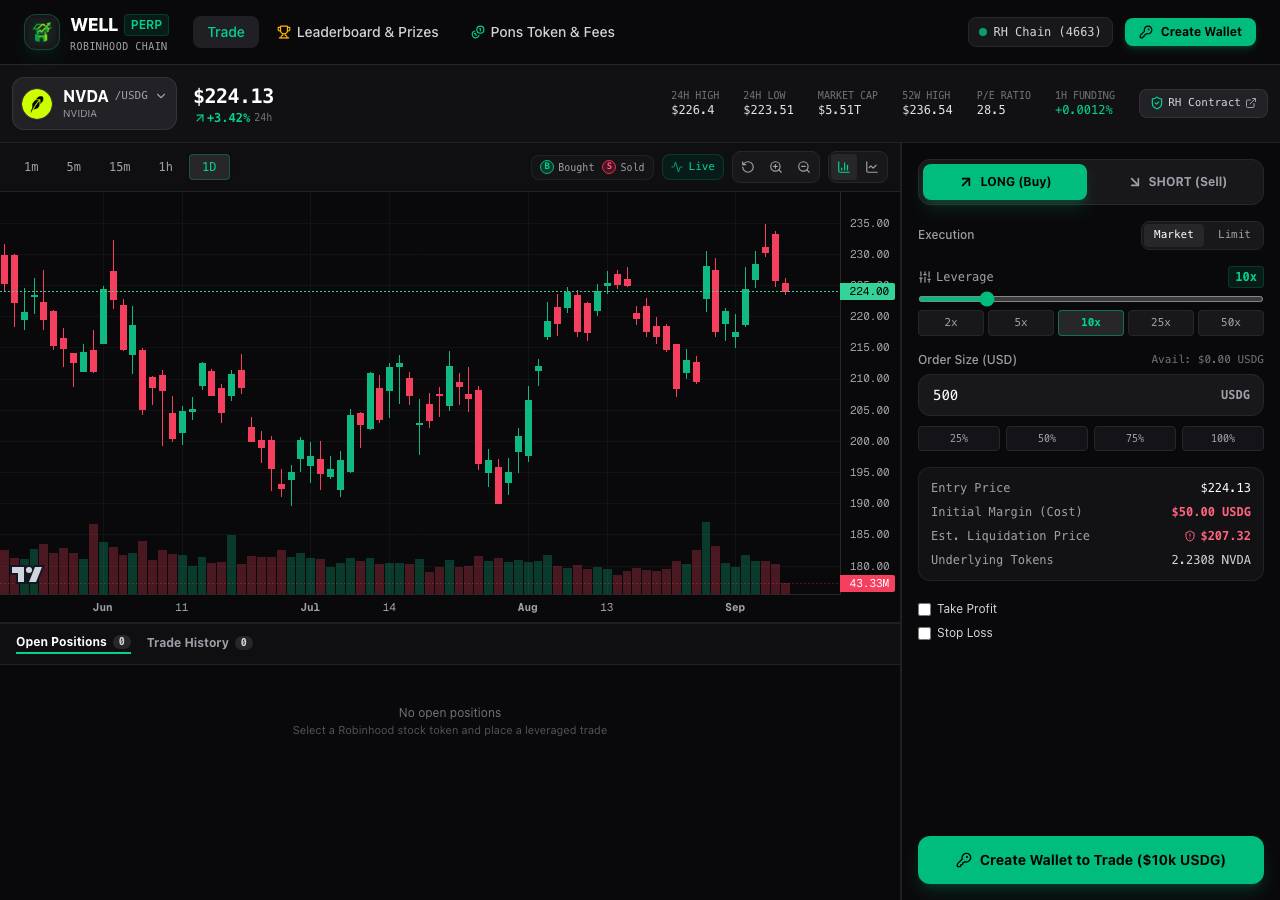Click the Create Wallet button

tap(1190, 32)
